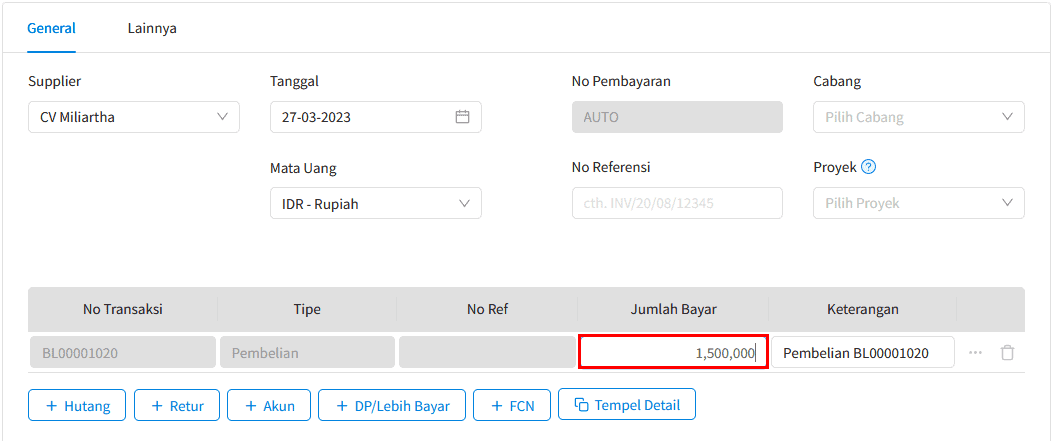Open the three-dot more options icon

pos(975,353)
